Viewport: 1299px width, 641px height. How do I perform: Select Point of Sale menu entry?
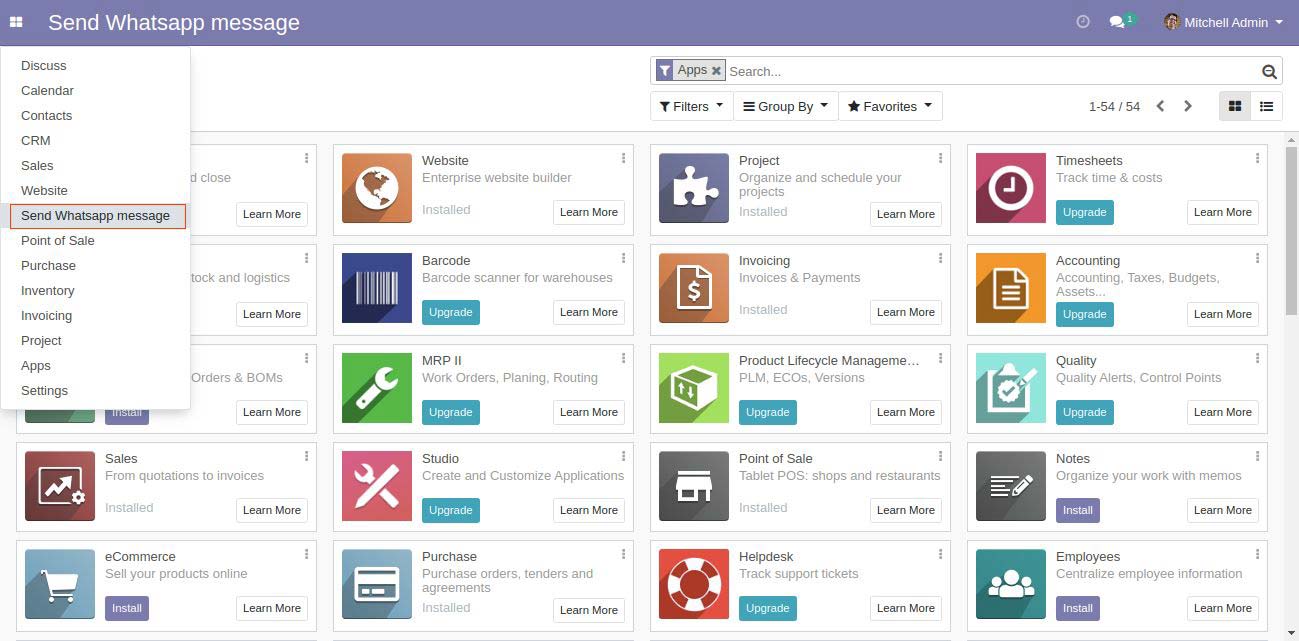point(95,240)
